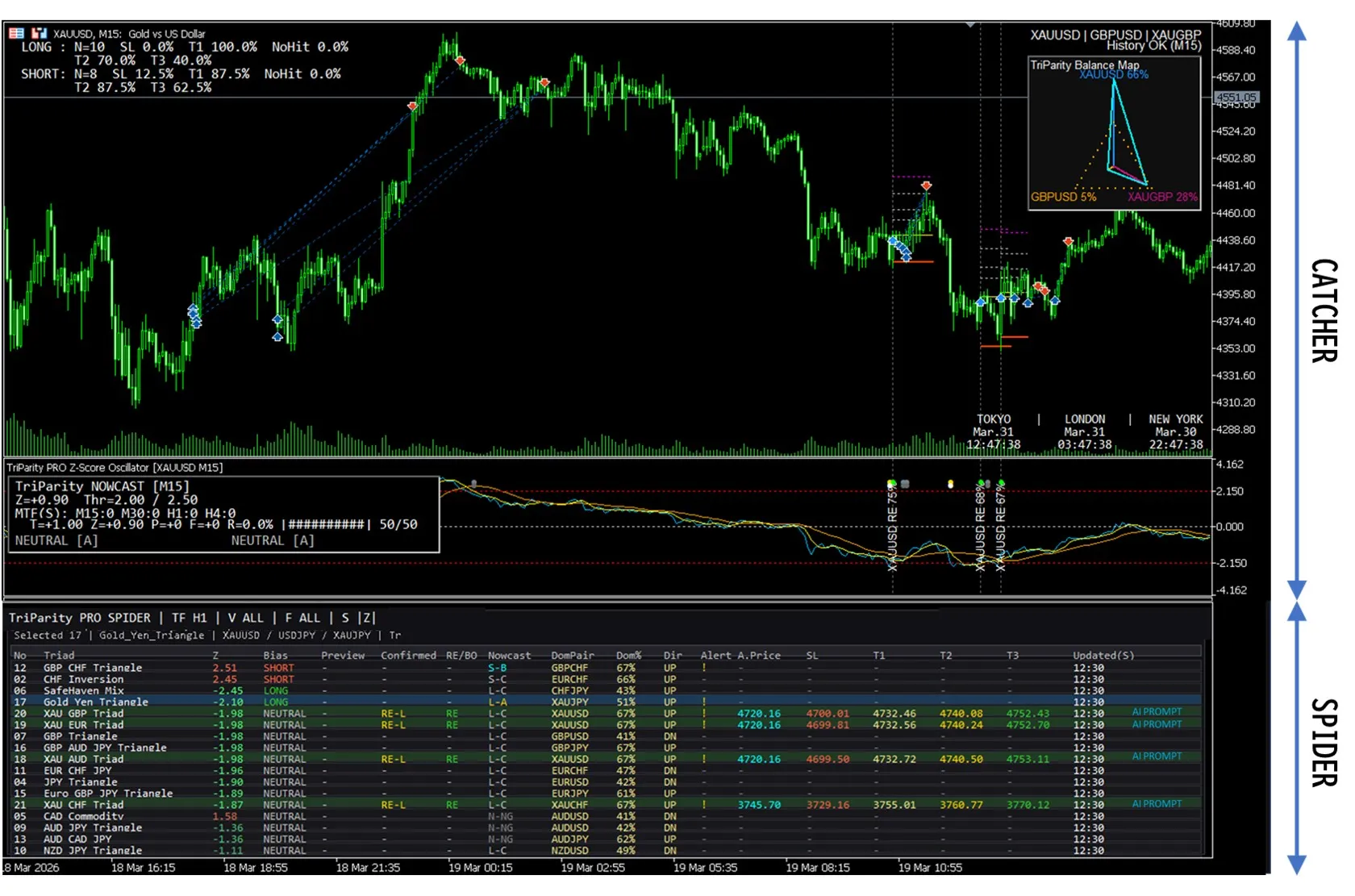1355x896 pixels.
Task: Click the GBPUSD 5% label in Balance Map
Action: point(1063,197)
